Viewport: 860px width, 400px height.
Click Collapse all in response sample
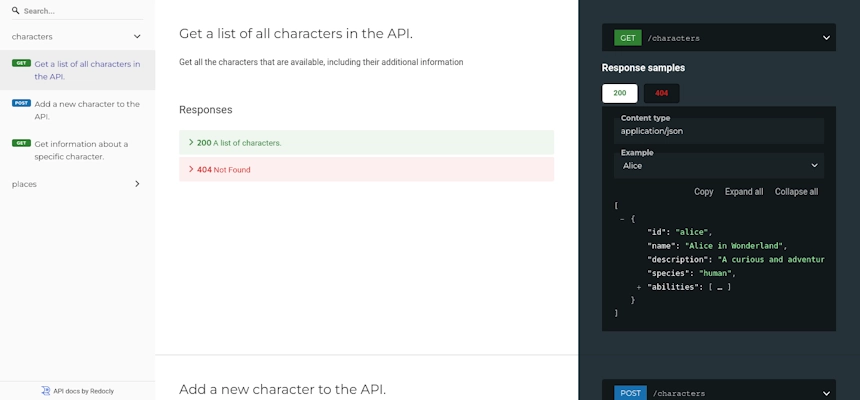[x=796, y=191]
